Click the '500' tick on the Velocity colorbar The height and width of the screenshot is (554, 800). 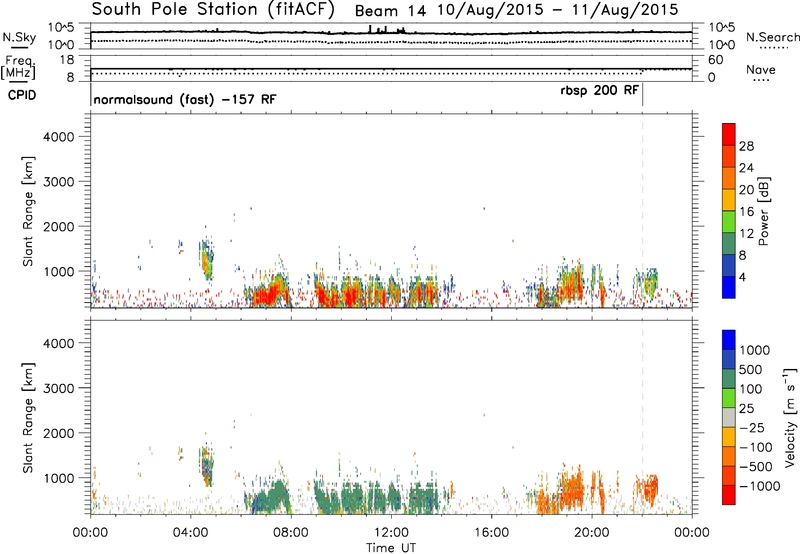[753, 369]
